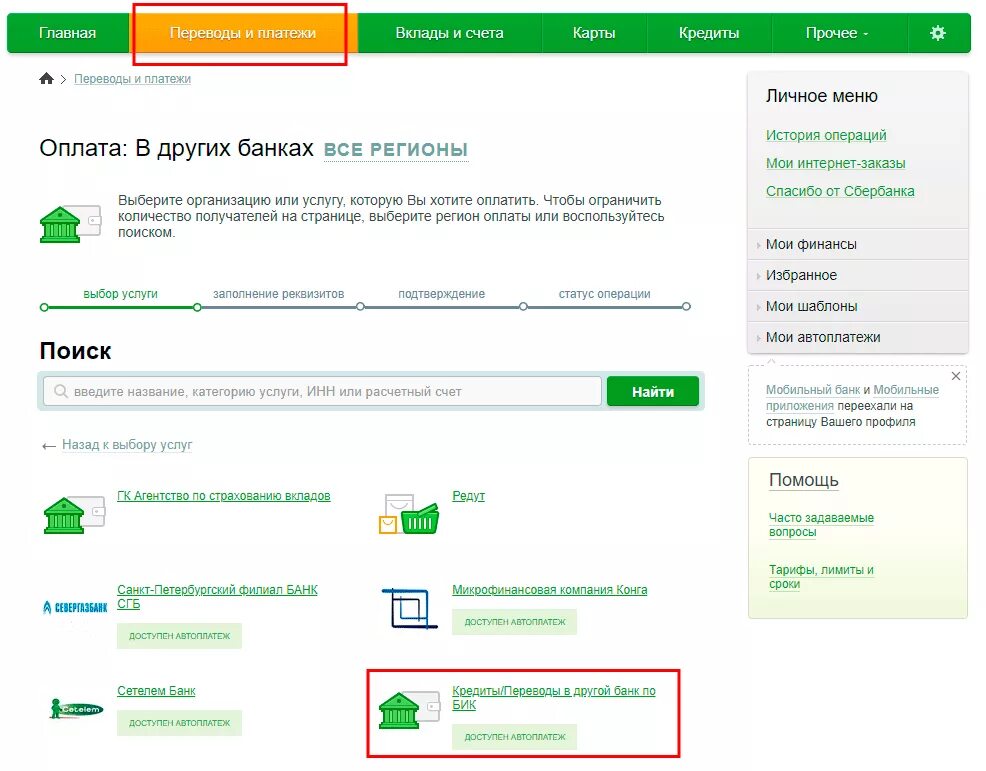
Task: Click the выбор услуги progress step
Action: coord(120,294)
